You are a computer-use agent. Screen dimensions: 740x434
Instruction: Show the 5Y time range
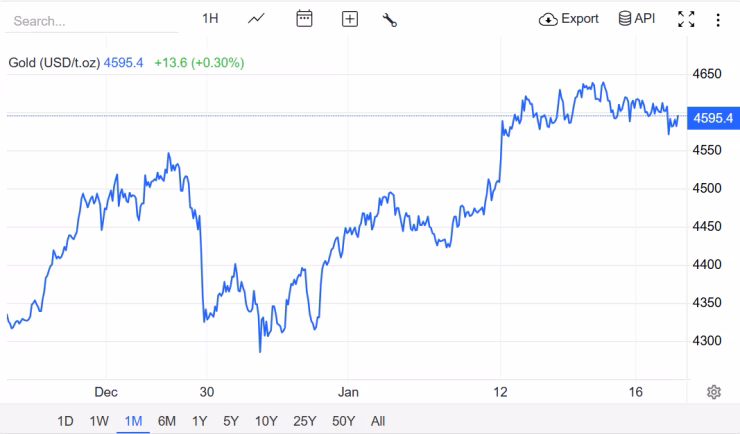(231, 421)
